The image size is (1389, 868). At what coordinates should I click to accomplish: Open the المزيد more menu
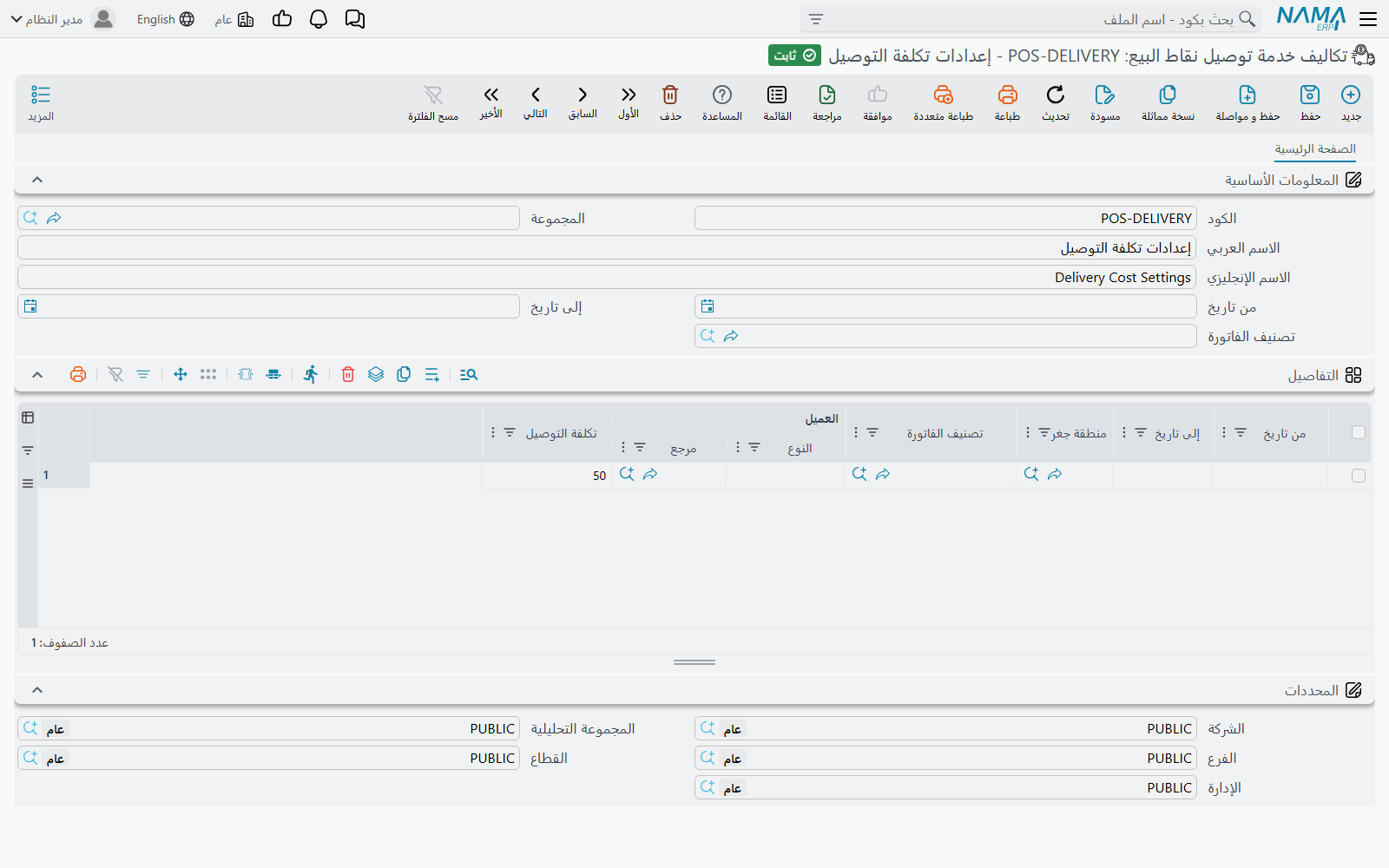41,102
